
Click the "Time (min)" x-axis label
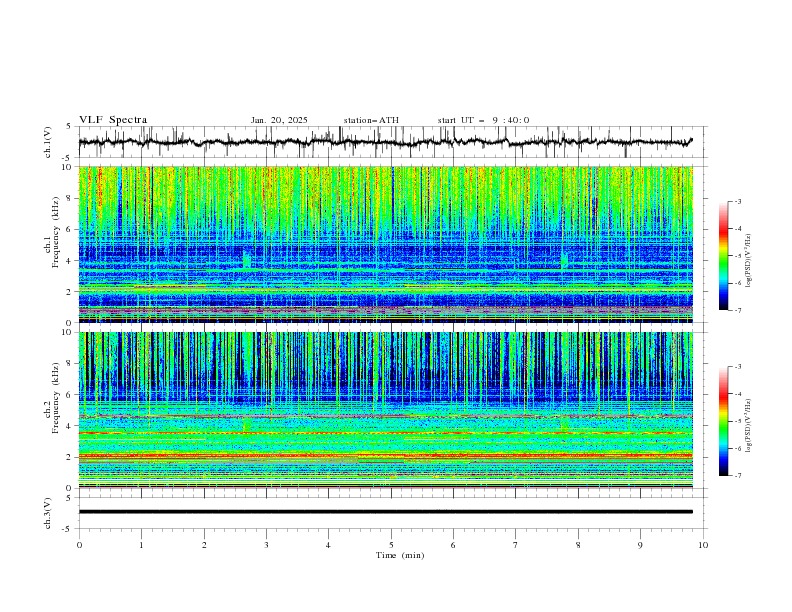400,555
